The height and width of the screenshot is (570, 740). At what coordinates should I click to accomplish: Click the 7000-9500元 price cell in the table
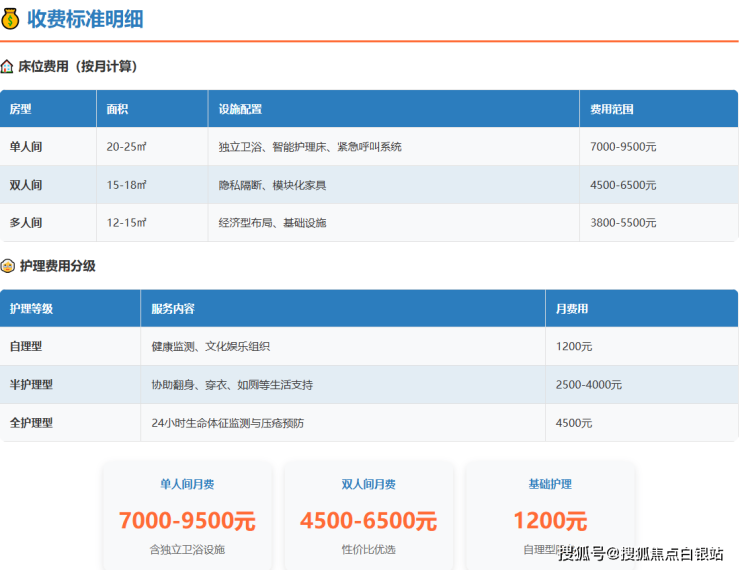pos(623,147)
